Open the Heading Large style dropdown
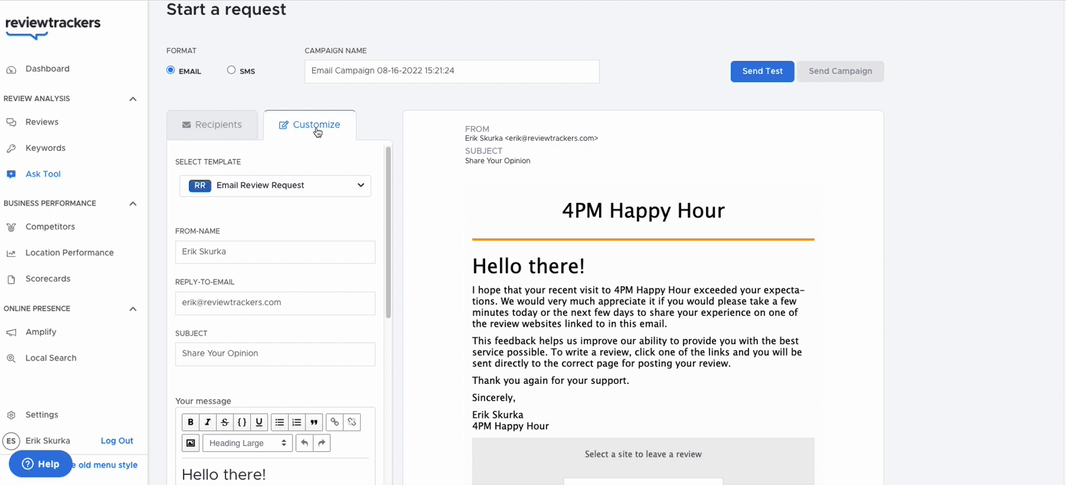The image size is (1066, 485). (x=247, y=443)
